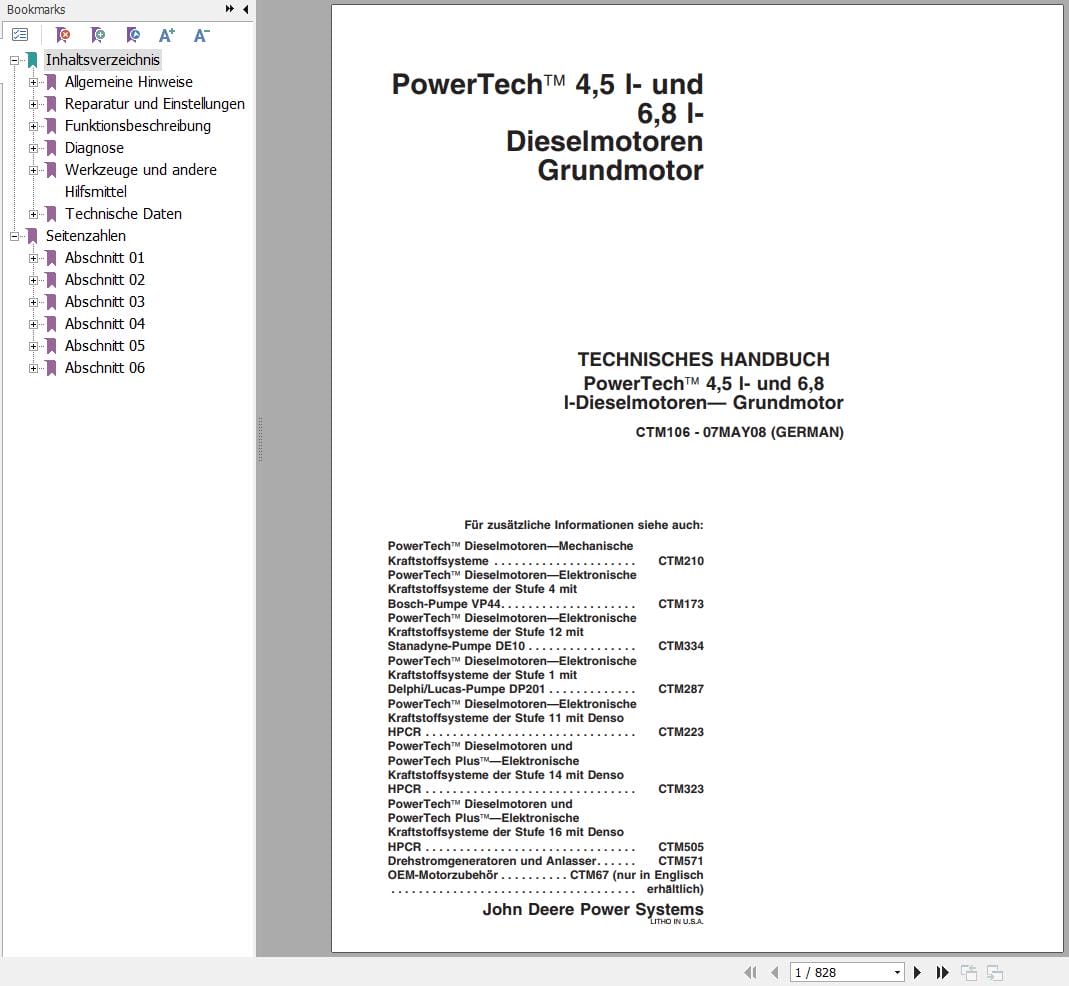Click the panel splitter grip handle
This screenshot has height=986, width=1069.
(x=260, y=439)
